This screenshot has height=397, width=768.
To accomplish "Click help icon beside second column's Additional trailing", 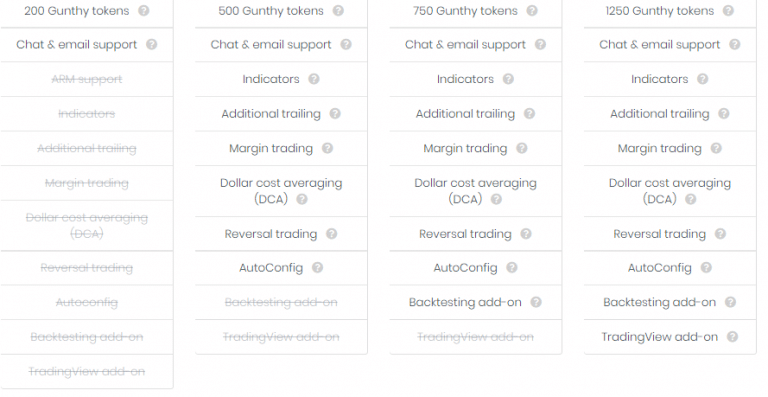I will coord(335,114).
